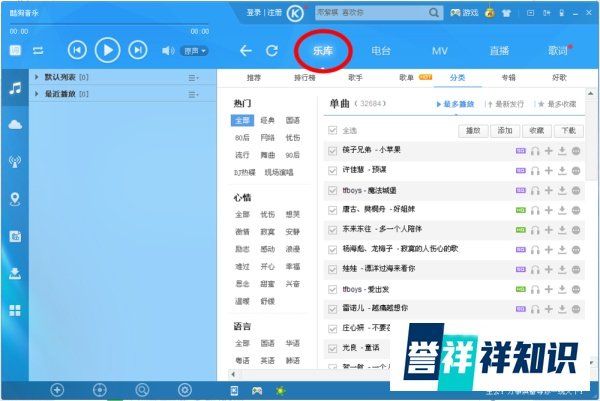Select the 排行榜 sub-tab
The image size is (600, 401).
tap(305, 78)
